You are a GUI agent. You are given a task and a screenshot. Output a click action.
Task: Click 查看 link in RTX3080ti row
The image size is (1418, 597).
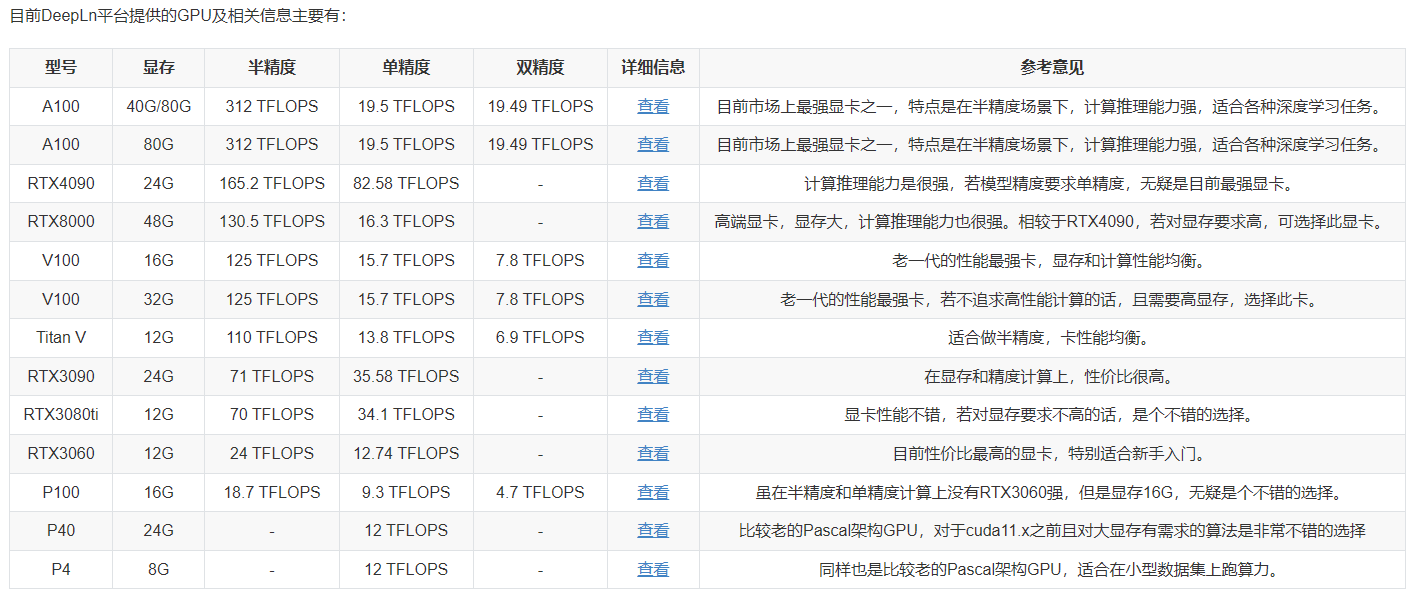653,415
